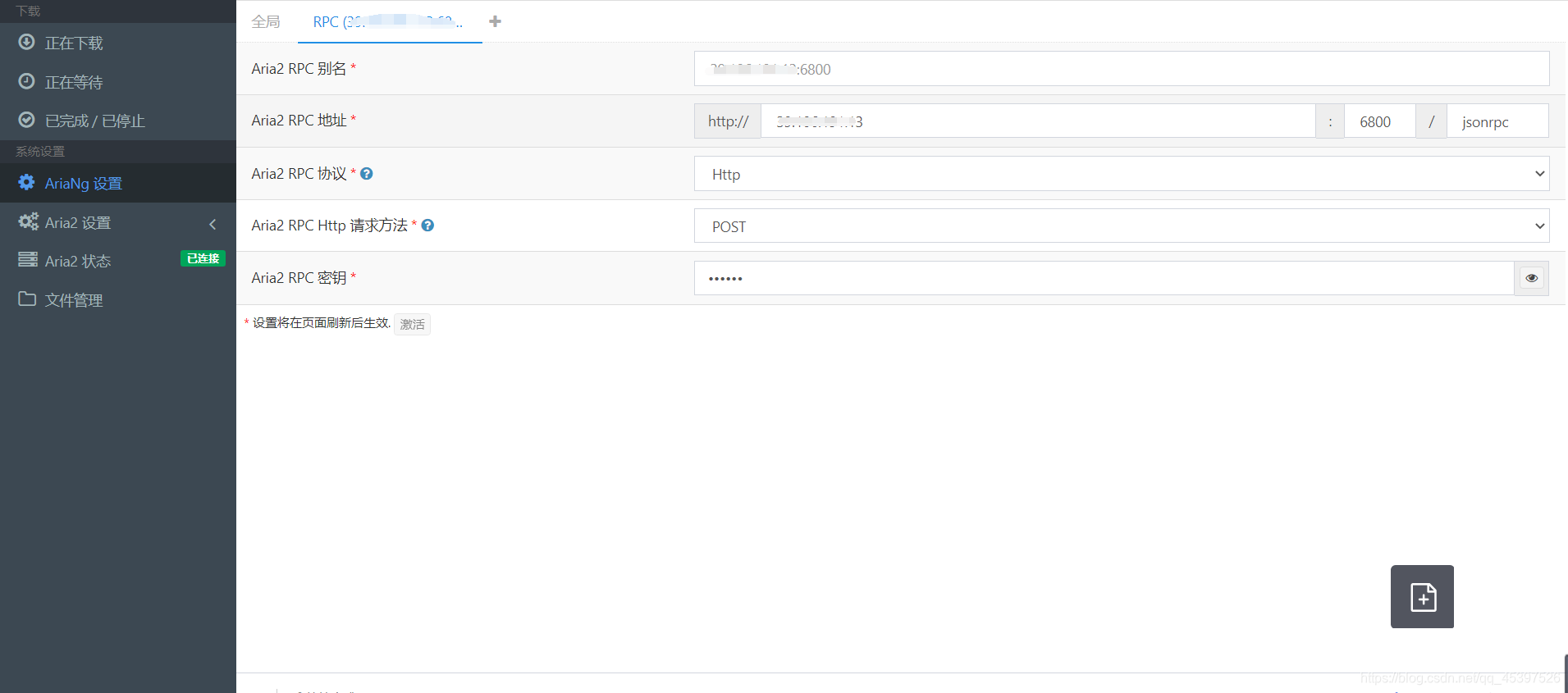Edit the RPC port 6800 field
Screen dimensions: 1568x693
coord(1380,121)
